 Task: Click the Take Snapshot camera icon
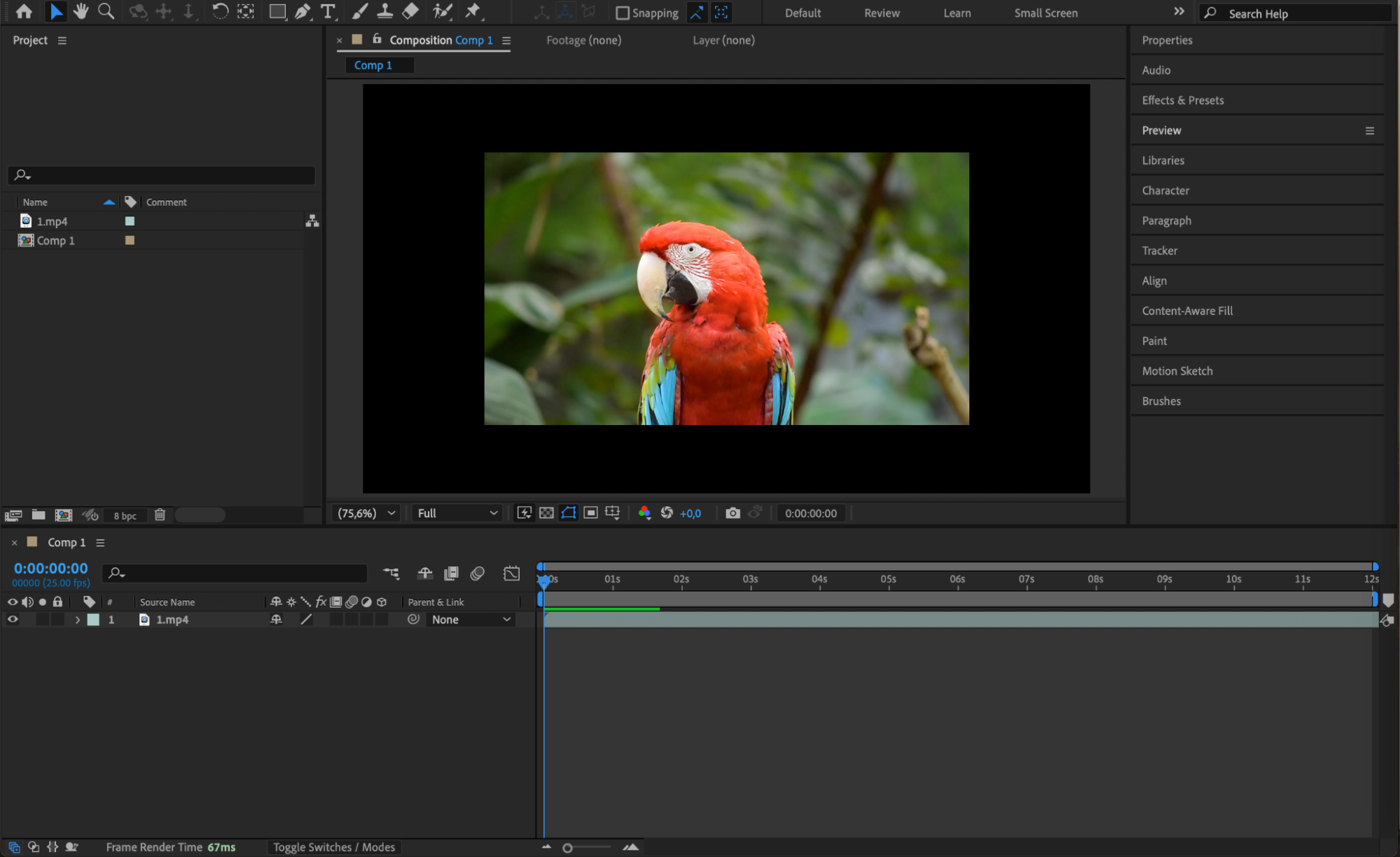pyautogui.click(x=733, y=513)
